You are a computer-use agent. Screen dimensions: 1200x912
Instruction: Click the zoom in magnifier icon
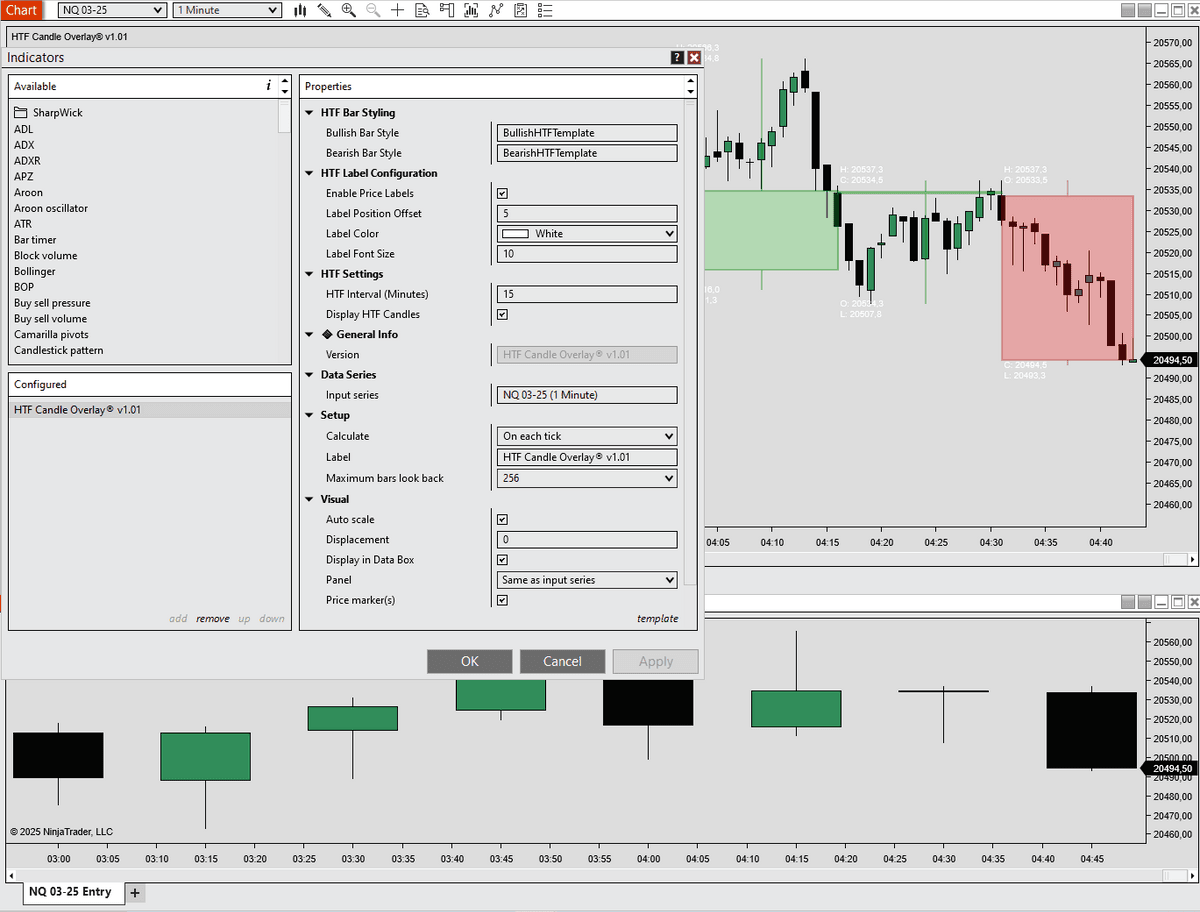coord(348,10)
